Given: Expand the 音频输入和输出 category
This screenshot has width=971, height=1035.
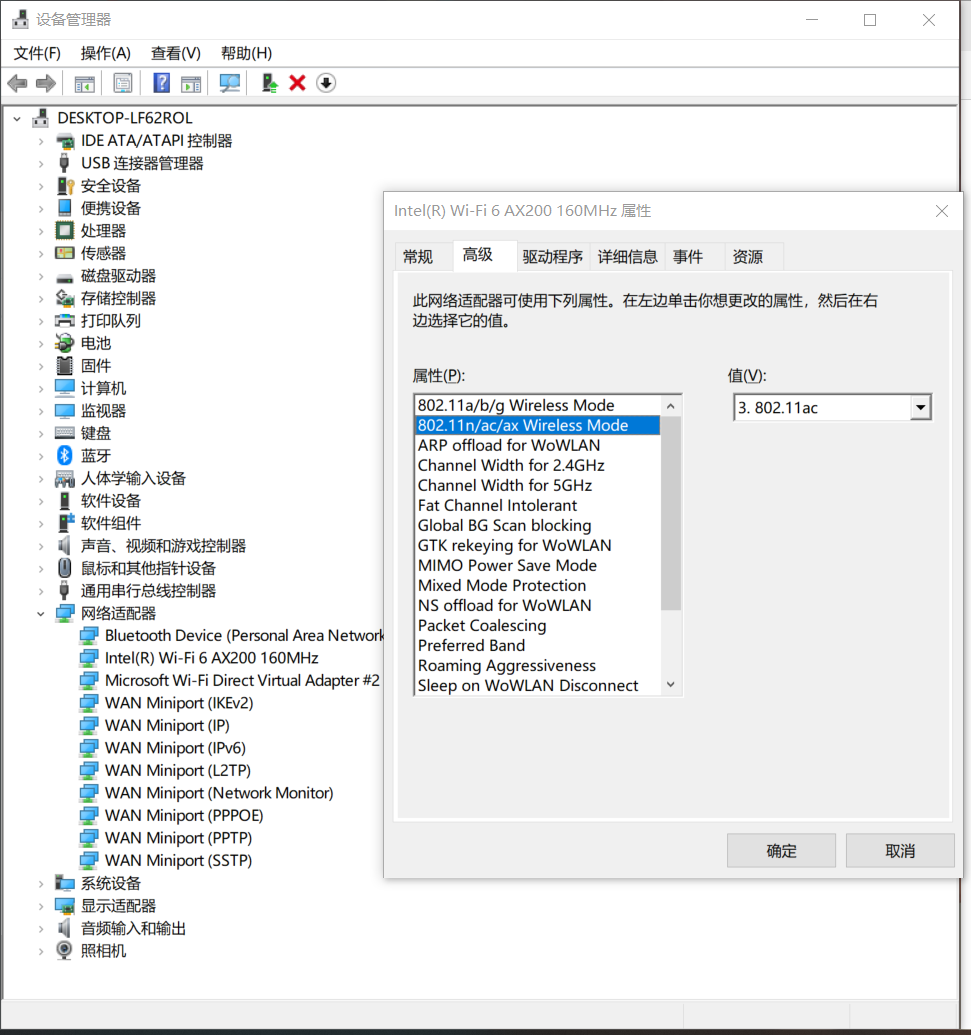Looking at the screenshot, I should [41, 929].
